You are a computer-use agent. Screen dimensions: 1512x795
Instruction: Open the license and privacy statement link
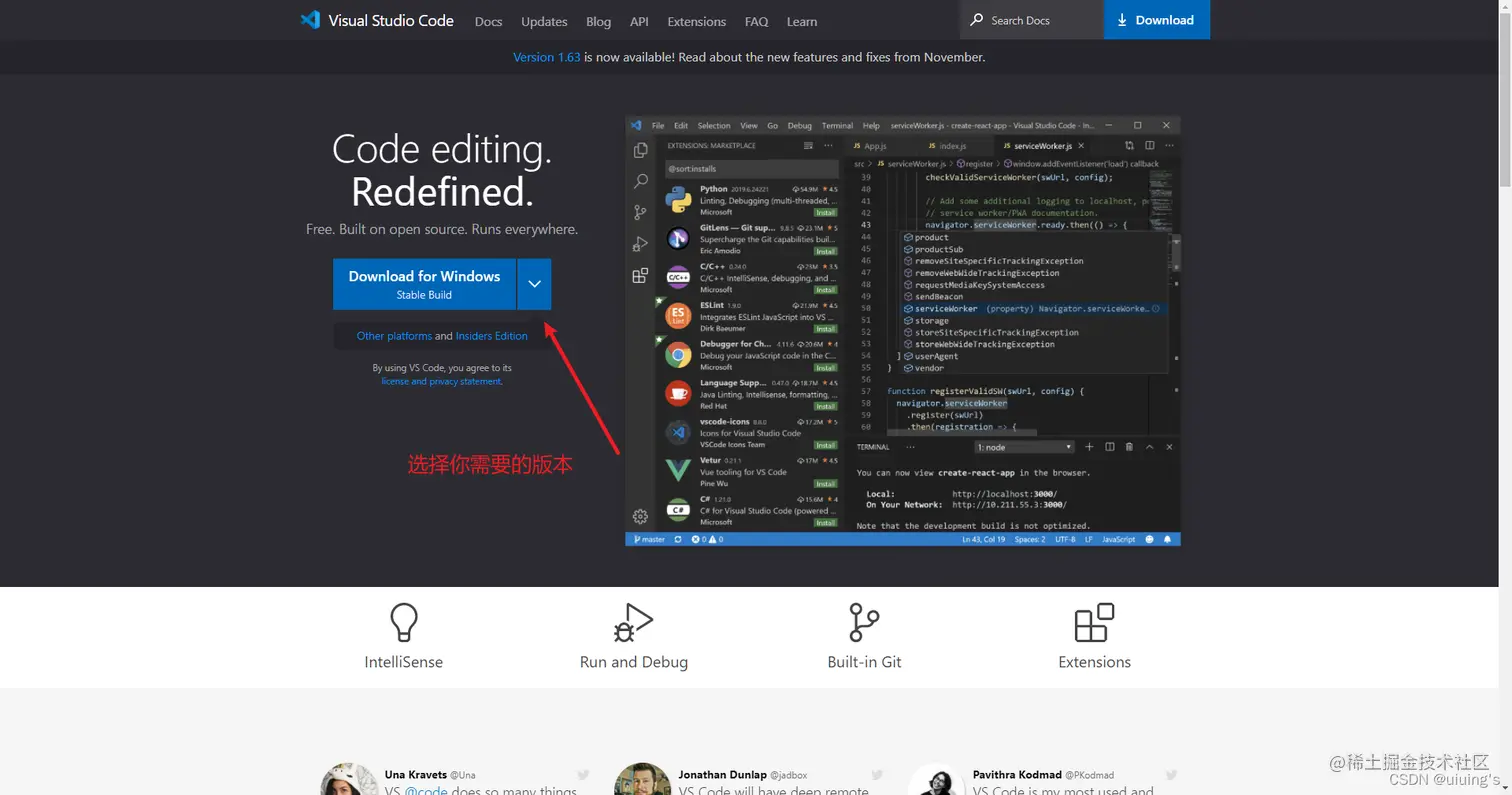pyautogui.click(x=441, y=381)
